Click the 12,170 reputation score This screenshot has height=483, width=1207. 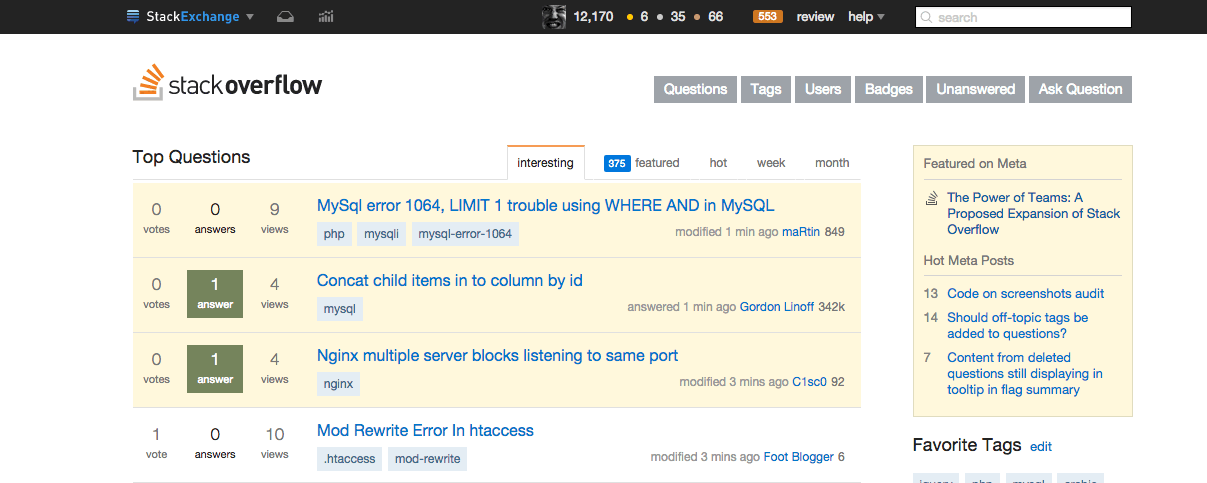[x=593, y=17]
